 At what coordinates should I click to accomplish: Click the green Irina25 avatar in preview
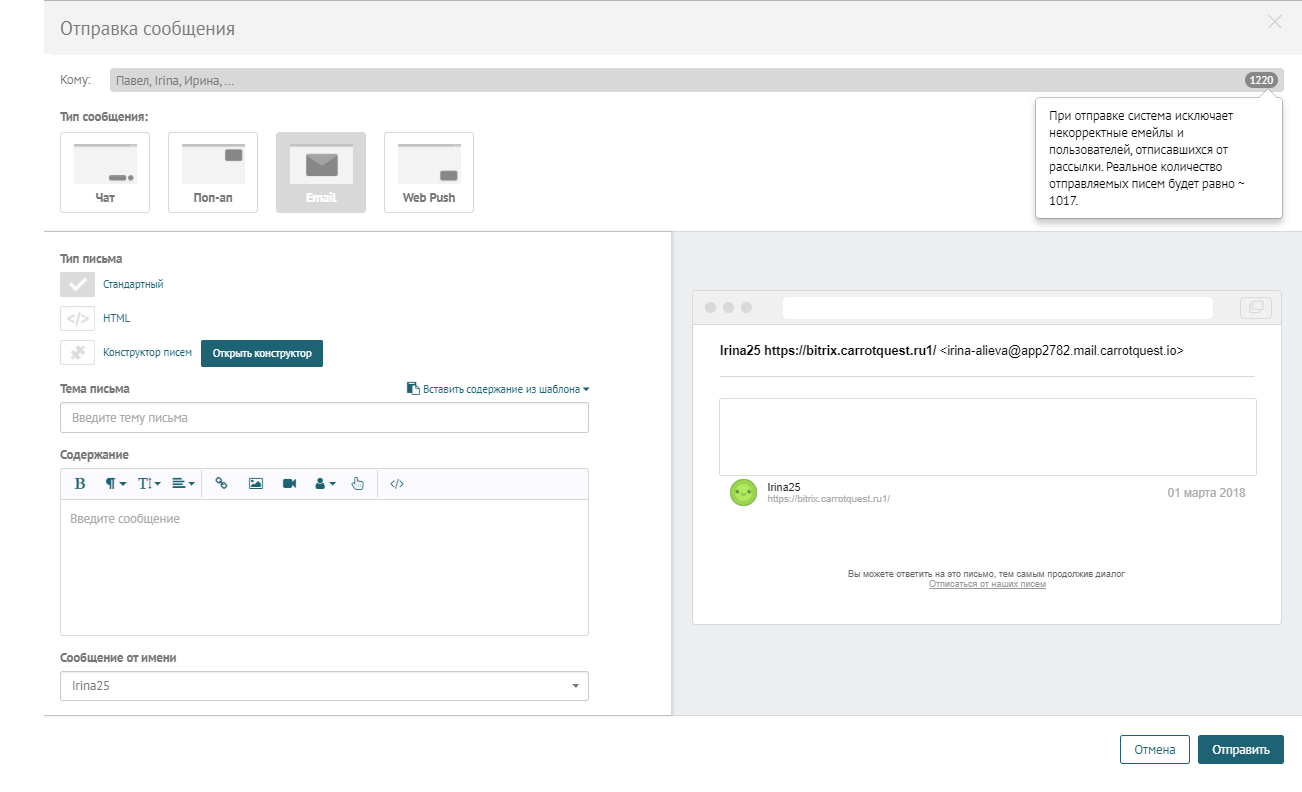743,492
